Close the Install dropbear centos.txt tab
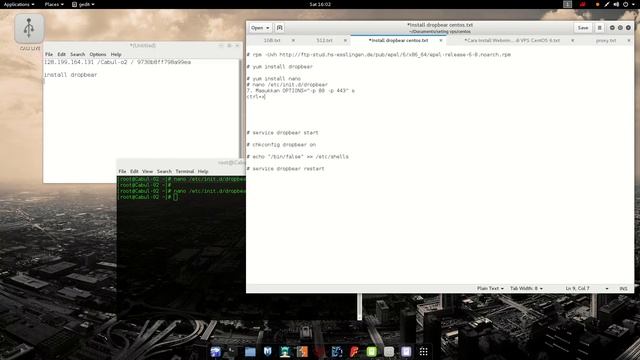Screen dimensions: 640x360 (x=441, y=40)
